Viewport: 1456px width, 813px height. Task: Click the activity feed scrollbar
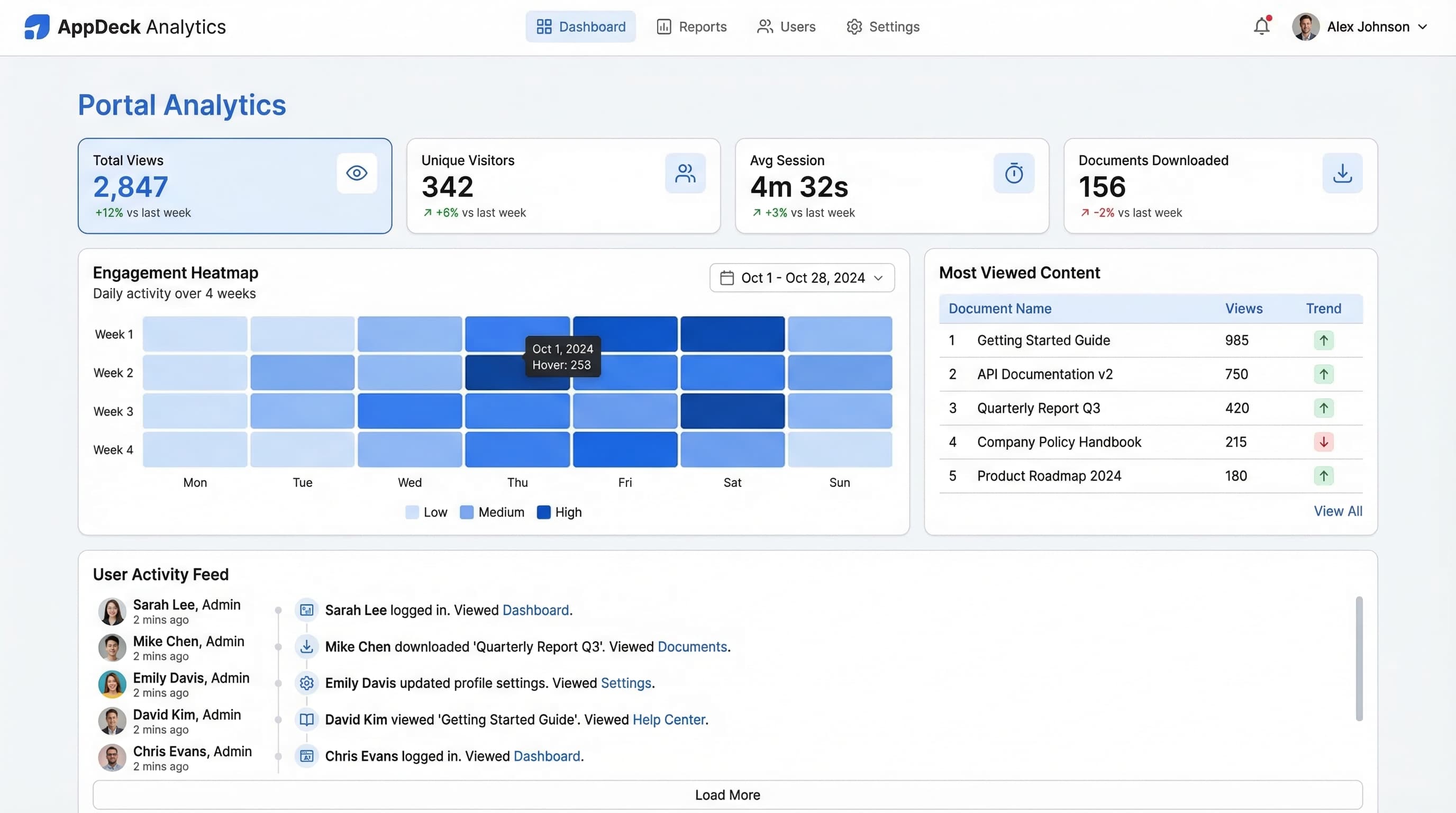(x=1359, y=658)
